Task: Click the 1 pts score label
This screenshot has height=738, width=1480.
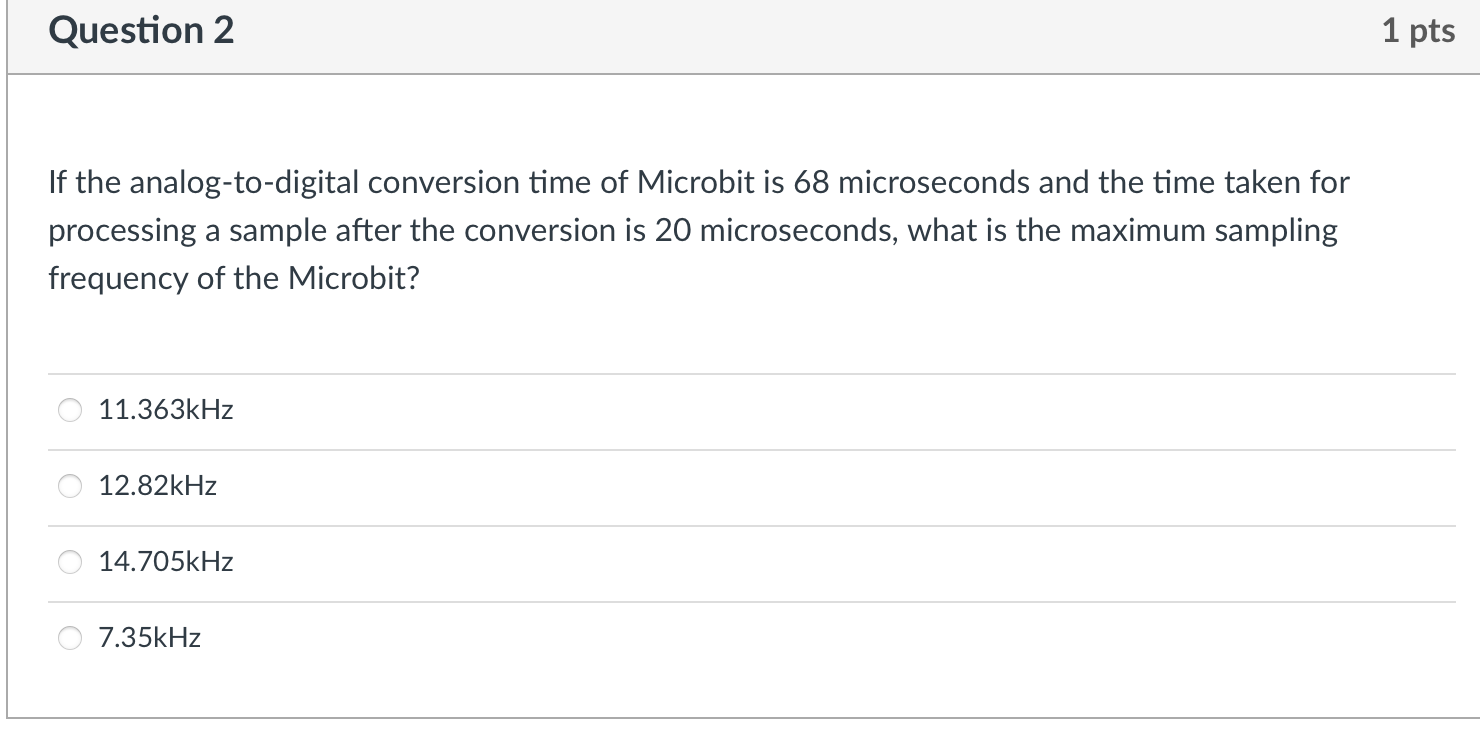Action: [x=1418, y=32]
